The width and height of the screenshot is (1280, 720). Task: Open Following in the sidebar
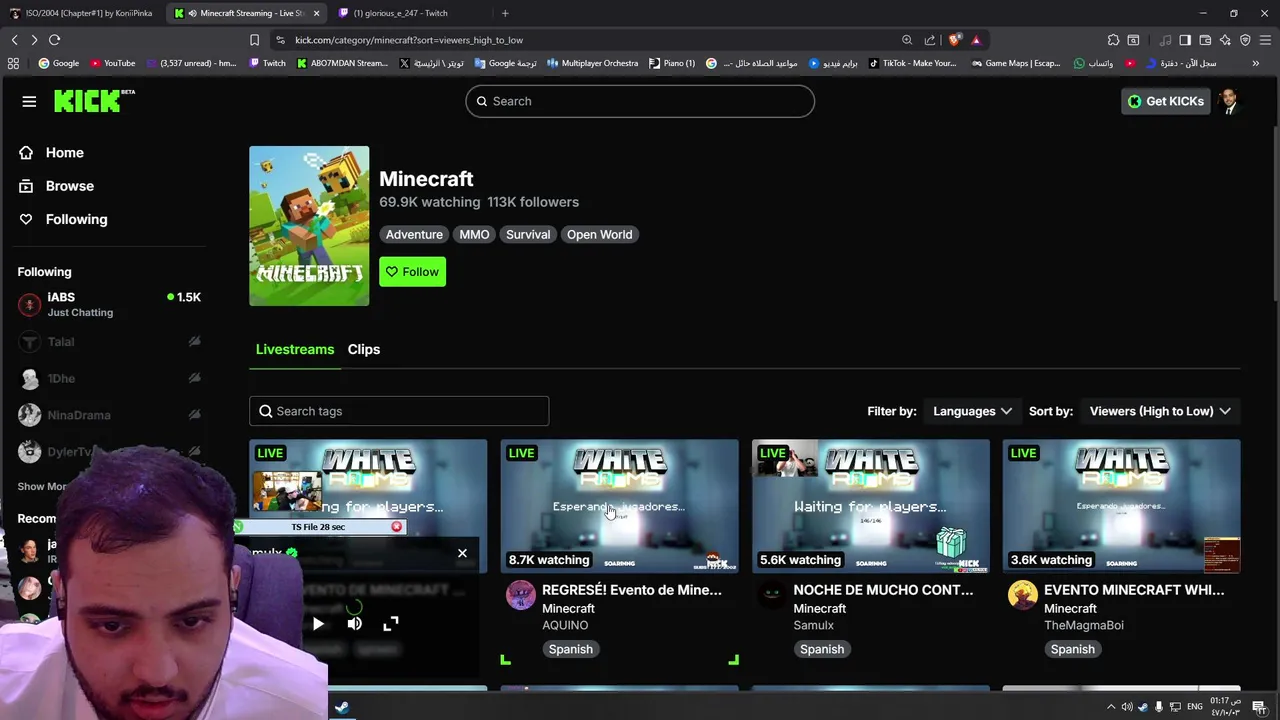tap(76, 219)
